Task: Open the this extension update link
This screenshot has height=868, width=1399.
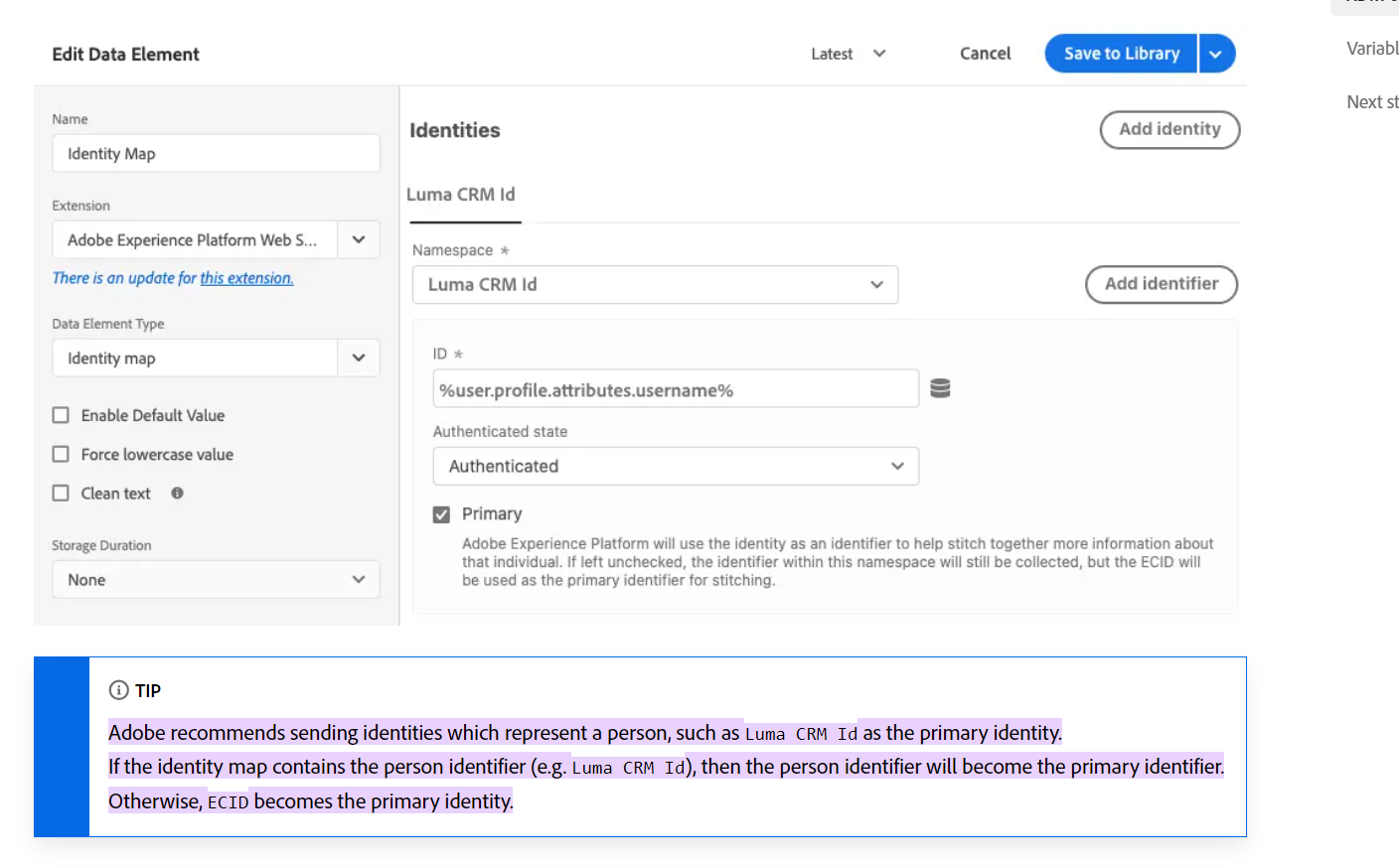Action: 246,277
